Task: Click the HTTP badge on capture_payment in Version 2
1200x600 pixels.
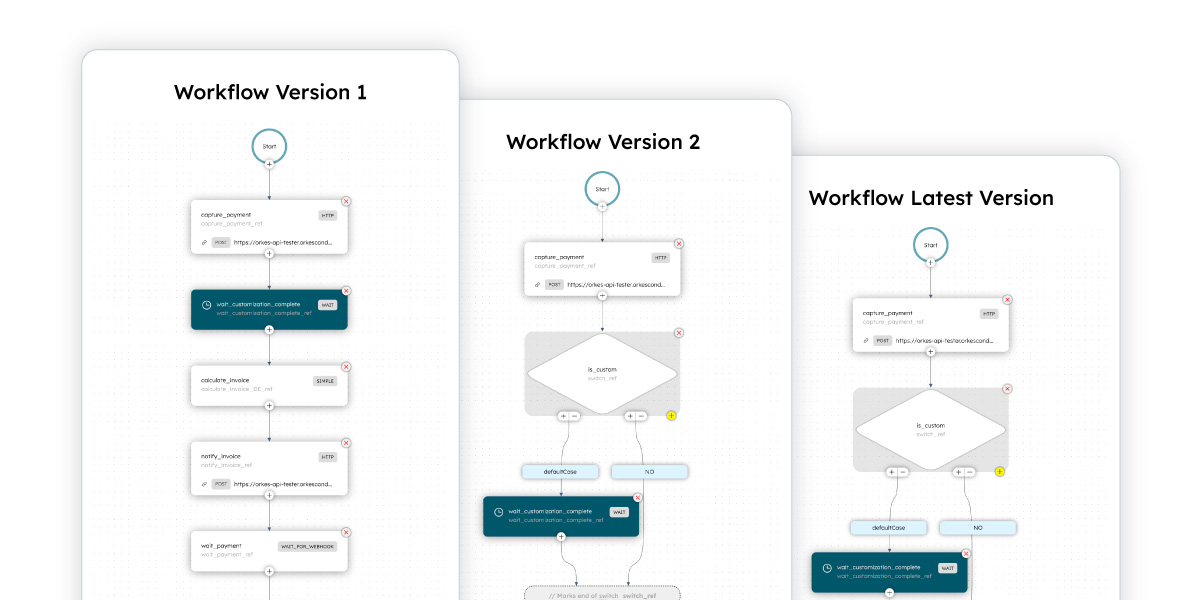Action: pyautogui.click(x=660, y=255)
